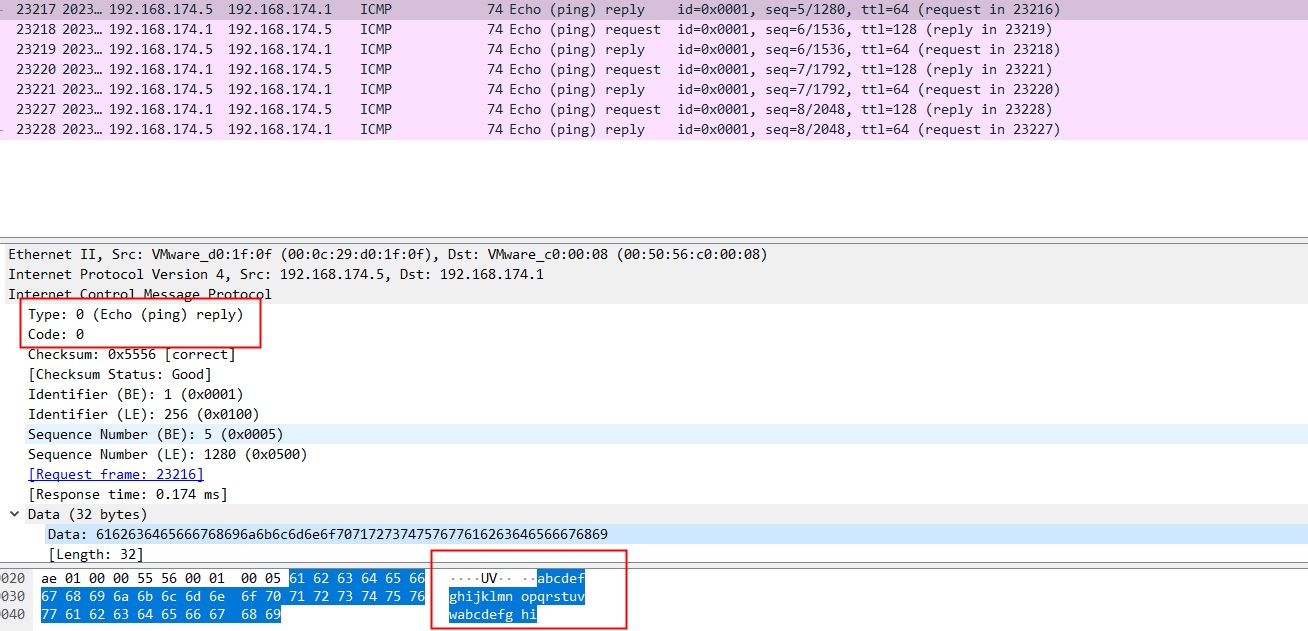Select the Type: 0 (Echo reply) field
Screen dimensions: 1308x631
pos(136,314)
